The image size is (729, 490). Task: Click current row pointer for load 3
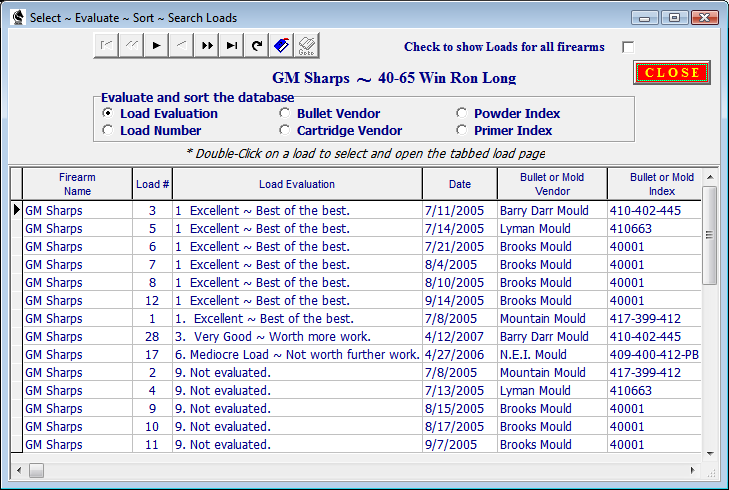pyautogui.click(x=17, y=210)
